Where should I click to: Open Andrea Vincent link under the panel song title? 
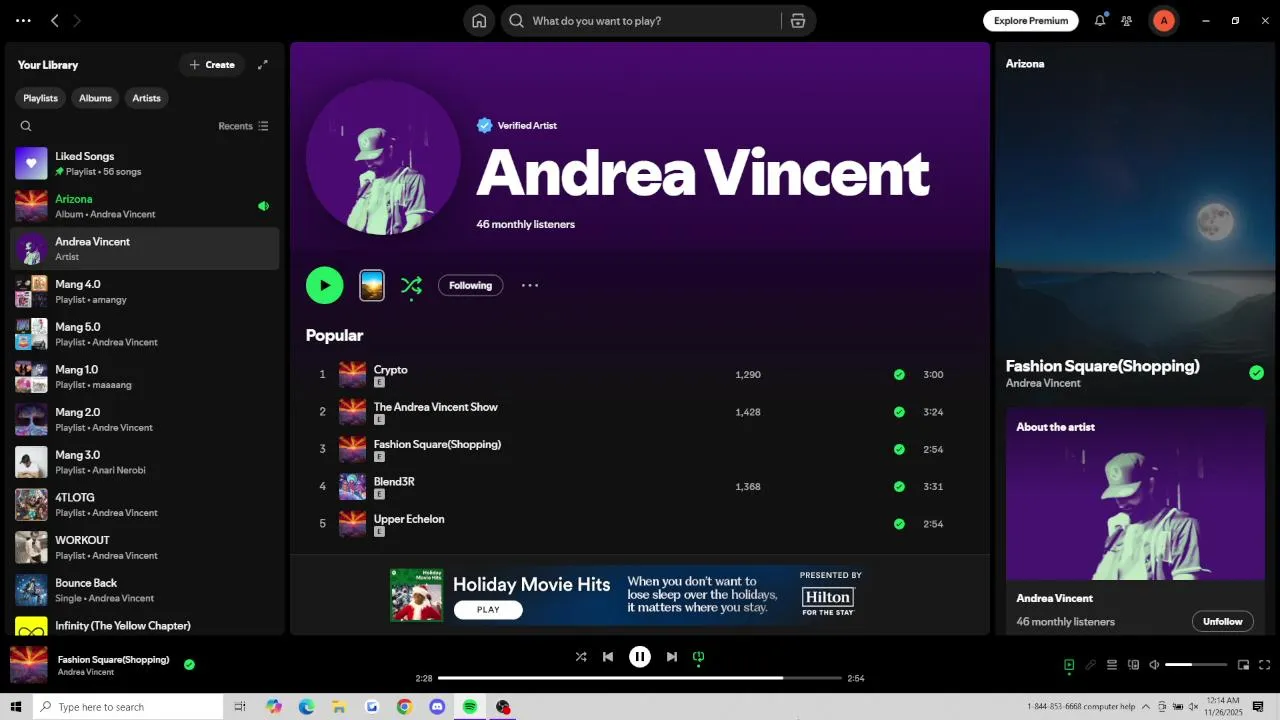(1043, 383)
